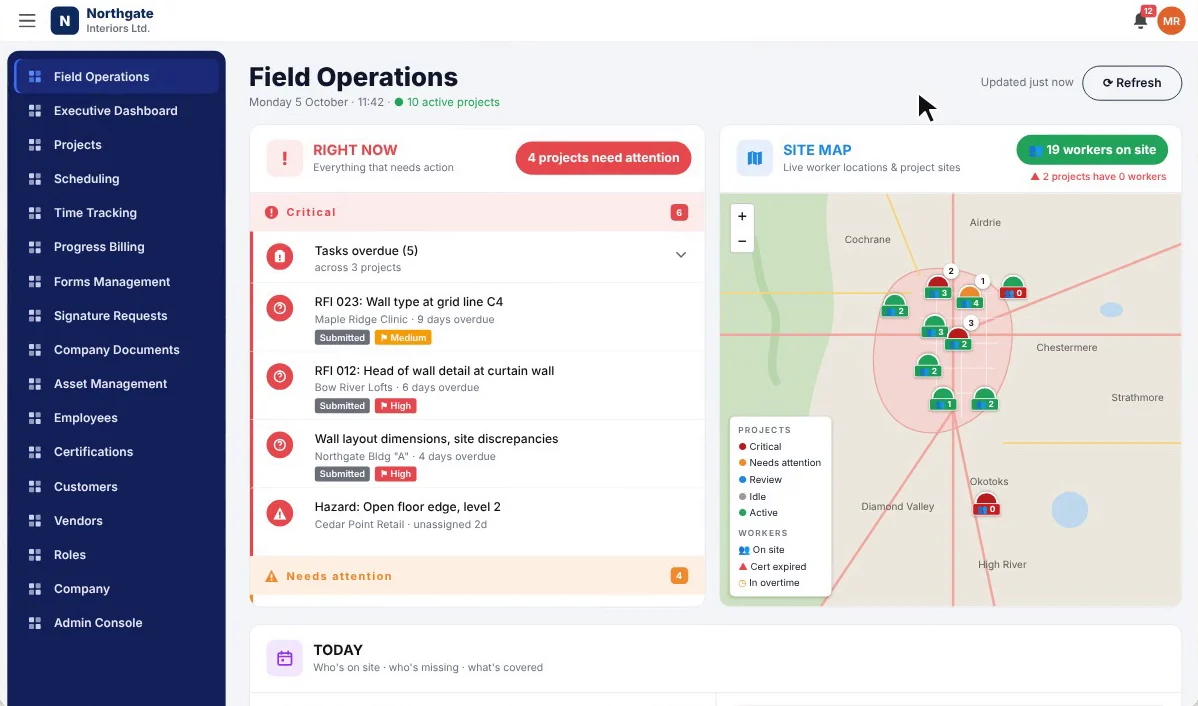The height and width of the screenshot is (706, 1198).
Task: Open Field Operations in the sidebar
Action: (116, 76)
